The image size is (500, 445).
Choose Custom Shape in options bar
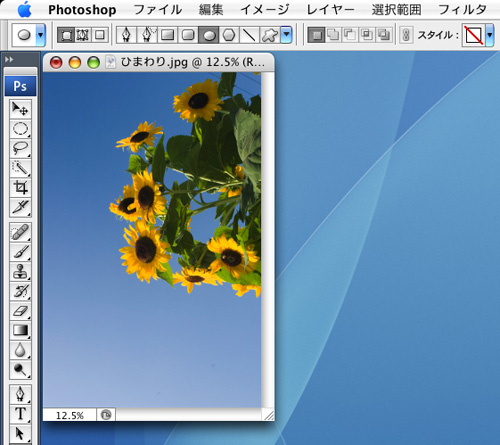click(270, 35)
